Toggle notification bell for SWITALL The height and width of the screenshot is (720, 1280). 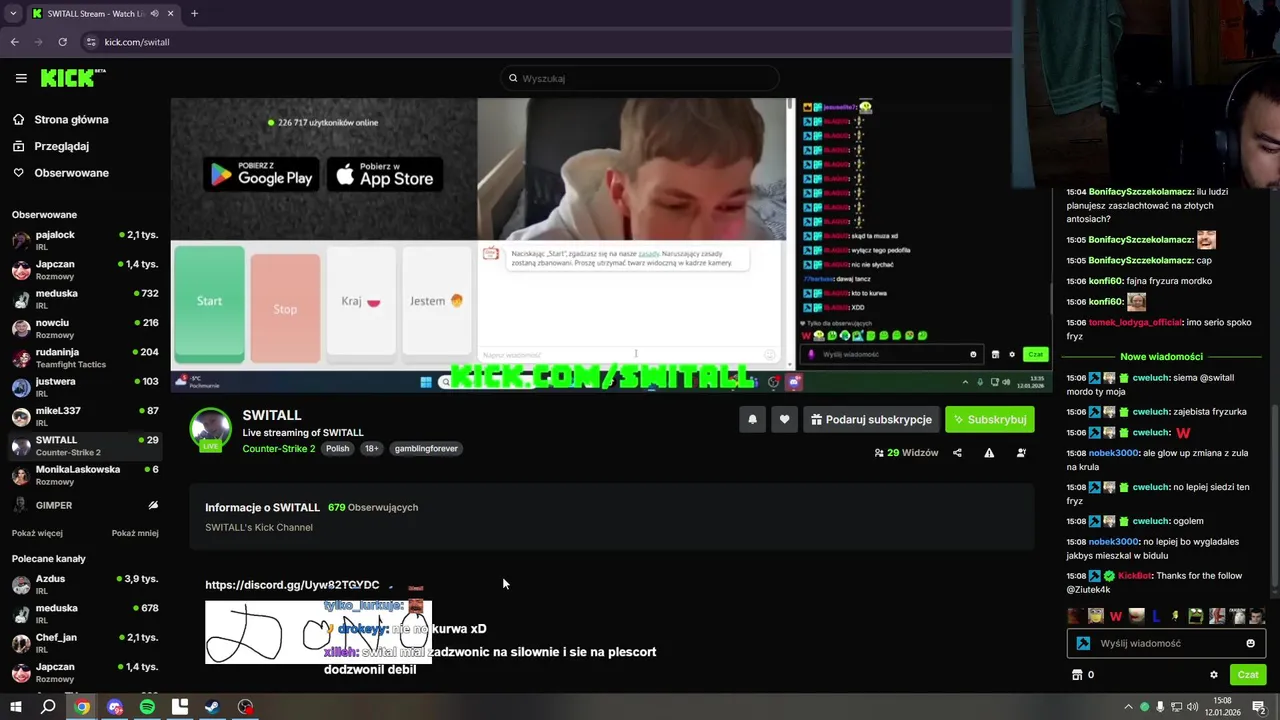click(x=752, y=420)
